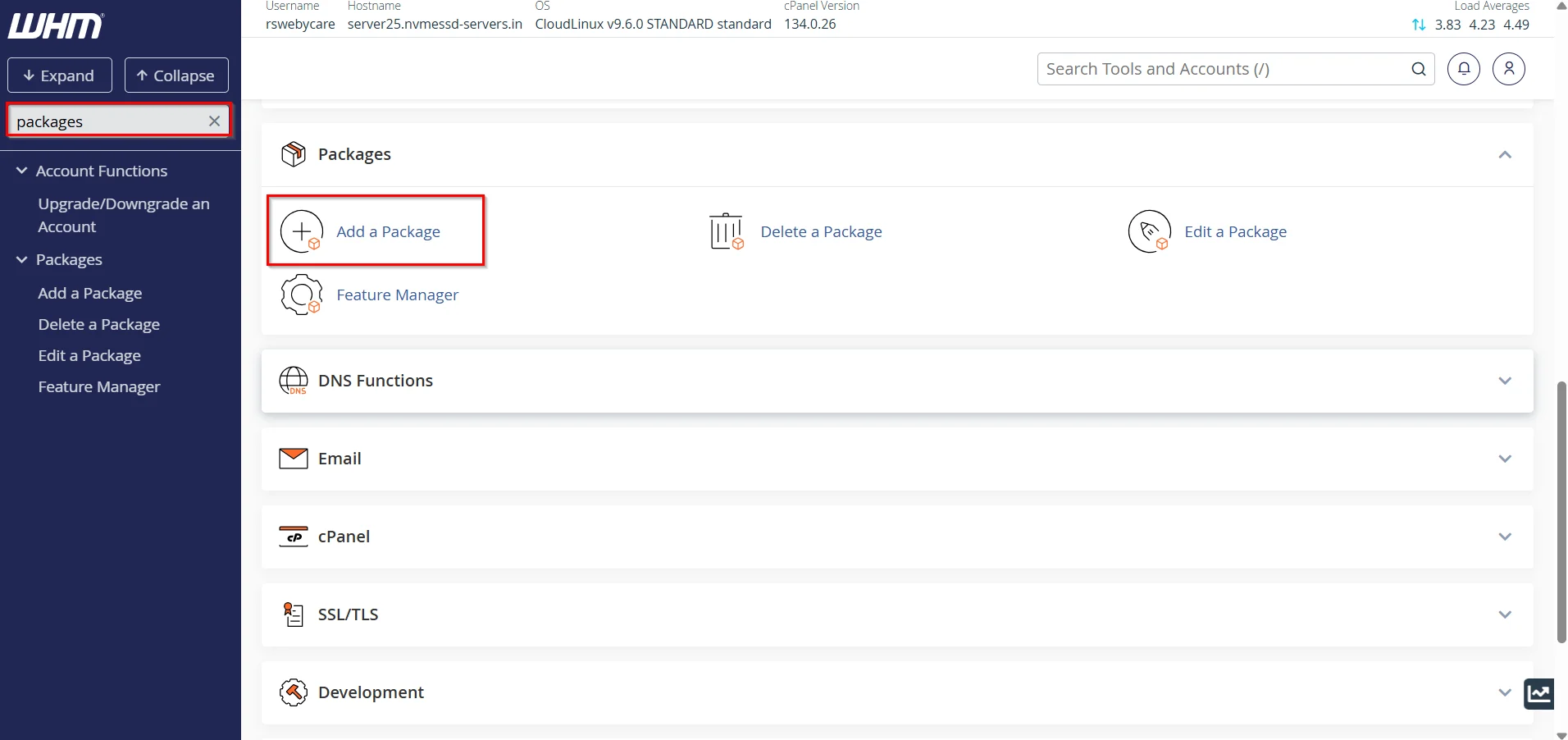Click the Add a Package plus icon
Viewport: 1568px width, 740px height.
click(302, 231)
